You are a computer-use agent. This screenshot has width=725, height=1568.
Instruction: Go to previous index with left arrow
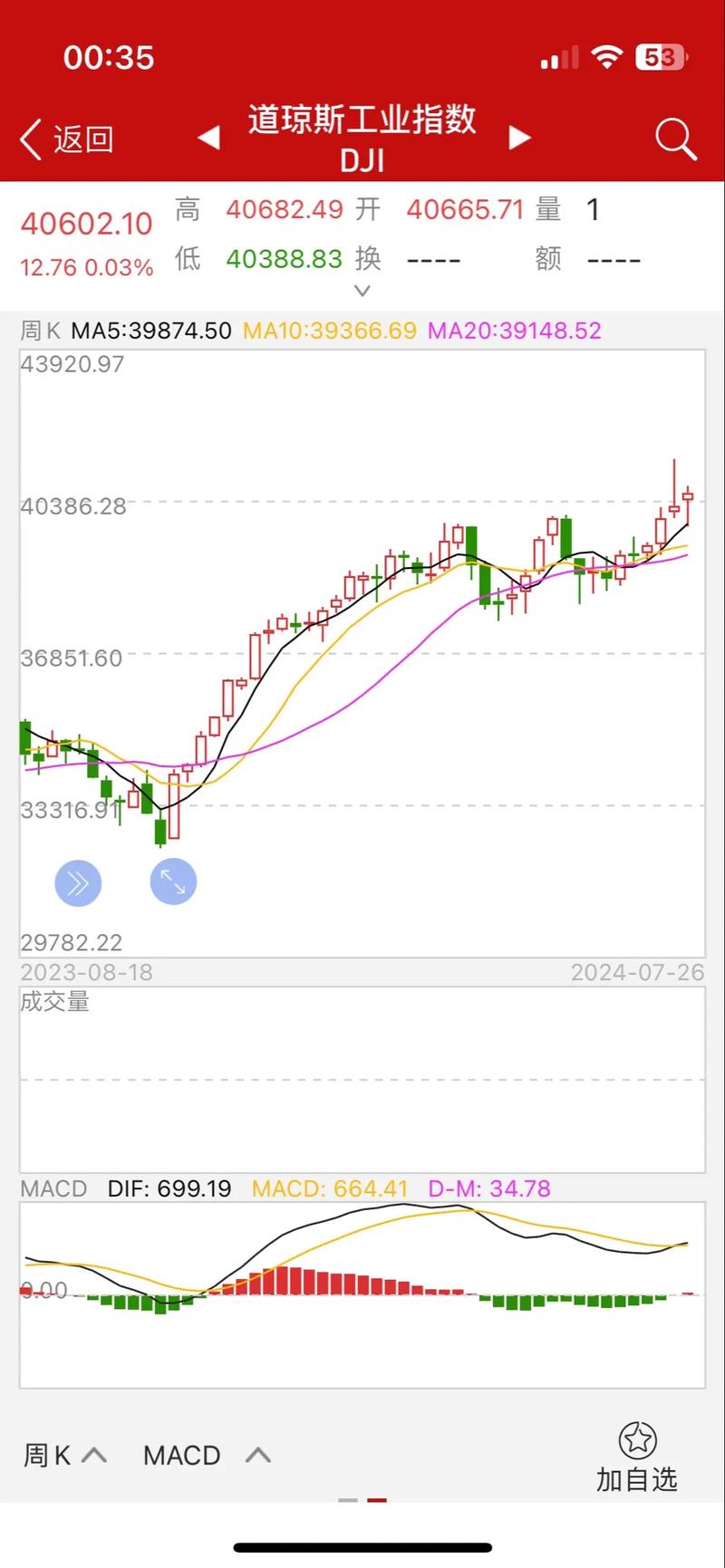209,138
